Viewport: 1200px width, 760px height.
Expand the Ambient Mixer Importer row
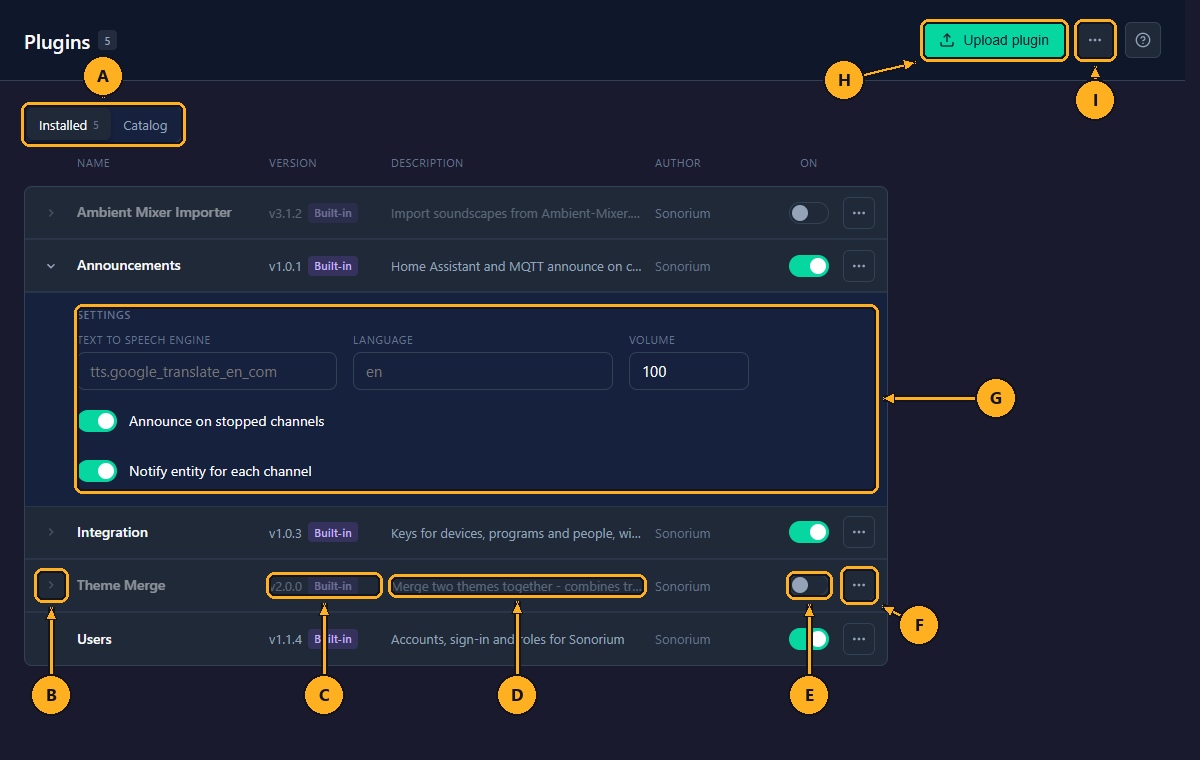(x=51, y=213)
